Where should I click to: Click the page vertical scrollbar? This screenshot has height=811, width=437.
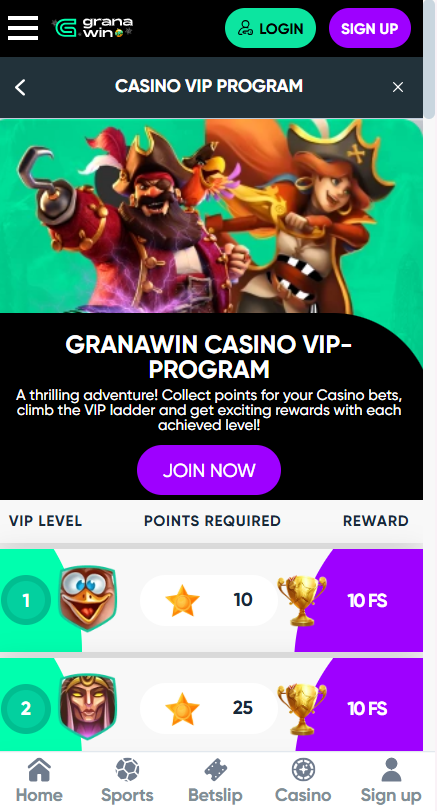coord(430,59)
